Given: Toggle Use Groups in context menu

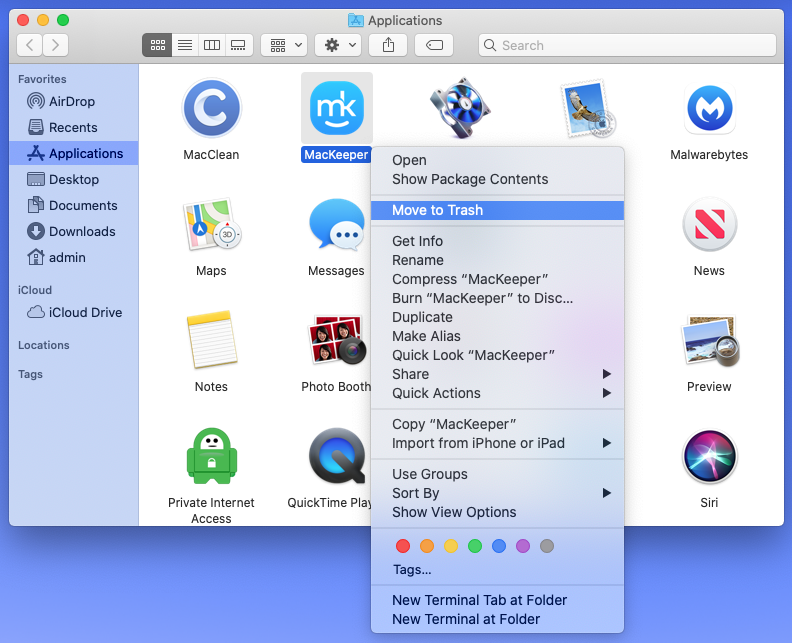Looking at the screenshot, I should point(498,474).
